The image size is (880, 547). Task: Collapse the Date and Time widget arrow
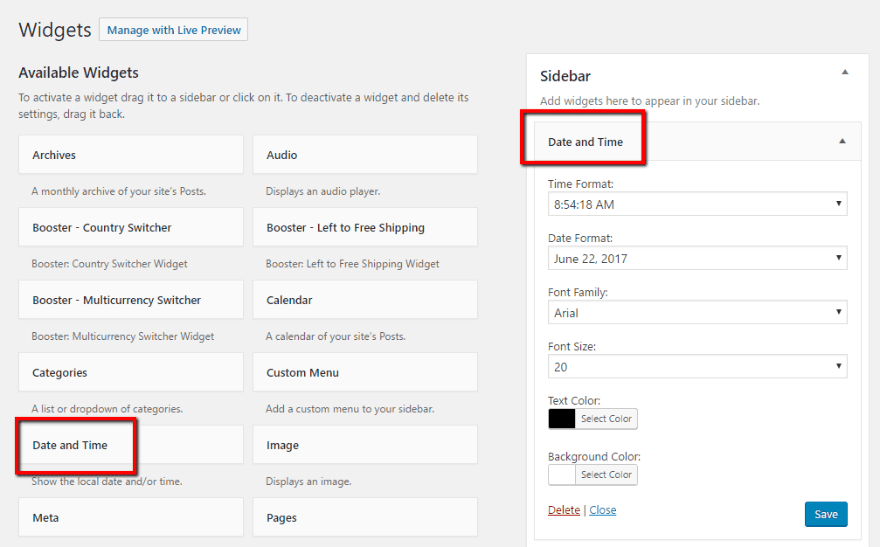(840, 141)
